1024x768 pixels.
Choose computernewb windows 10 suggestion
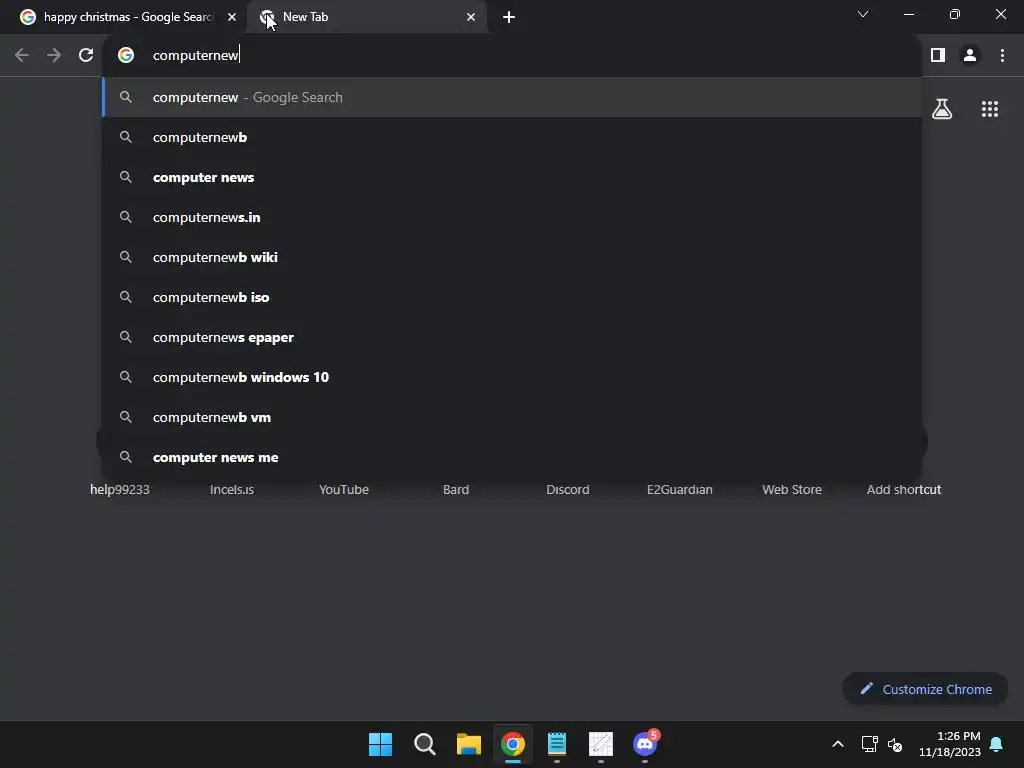coord(512,377)
